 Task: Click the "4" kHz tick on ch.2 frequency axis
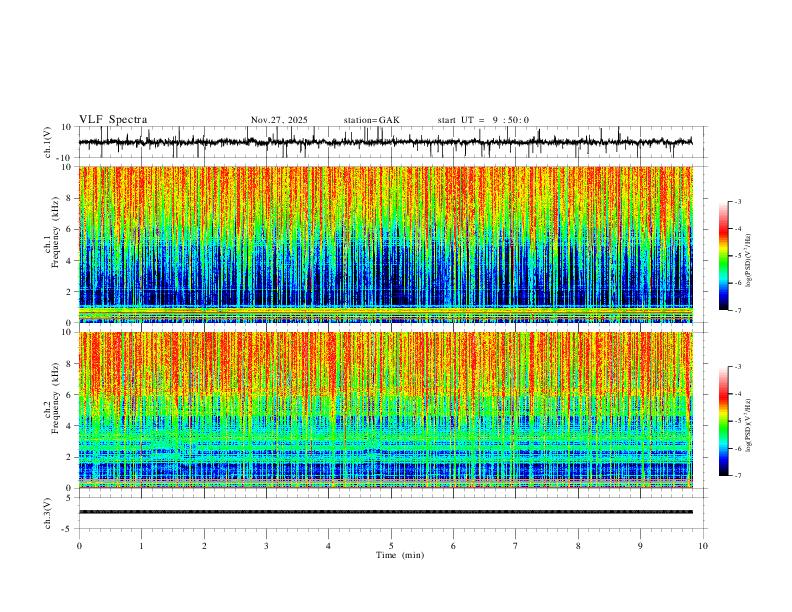(x=69, y=426)
